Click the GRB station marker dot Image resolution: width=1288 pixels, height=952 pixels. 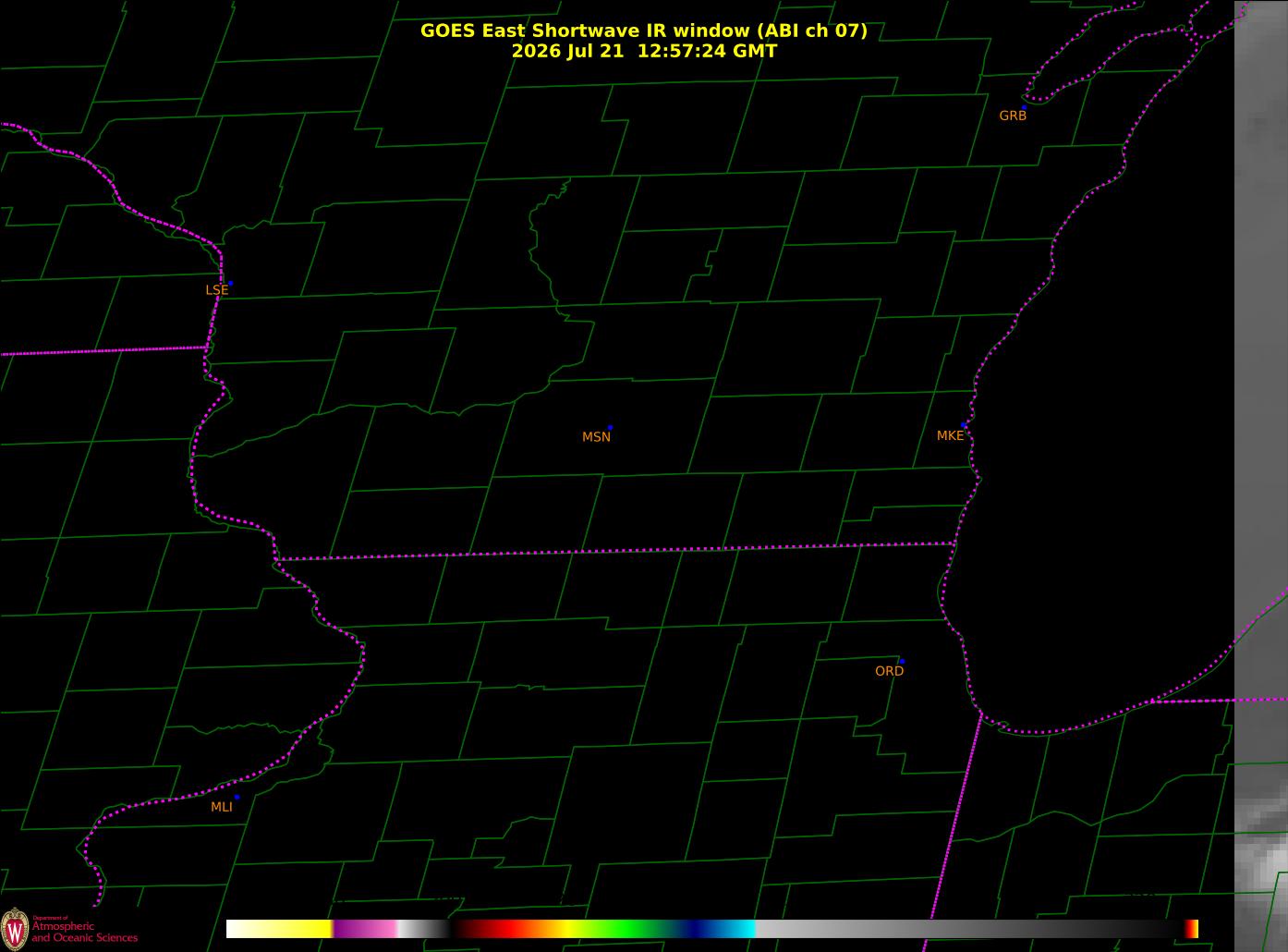(1024, 107)
